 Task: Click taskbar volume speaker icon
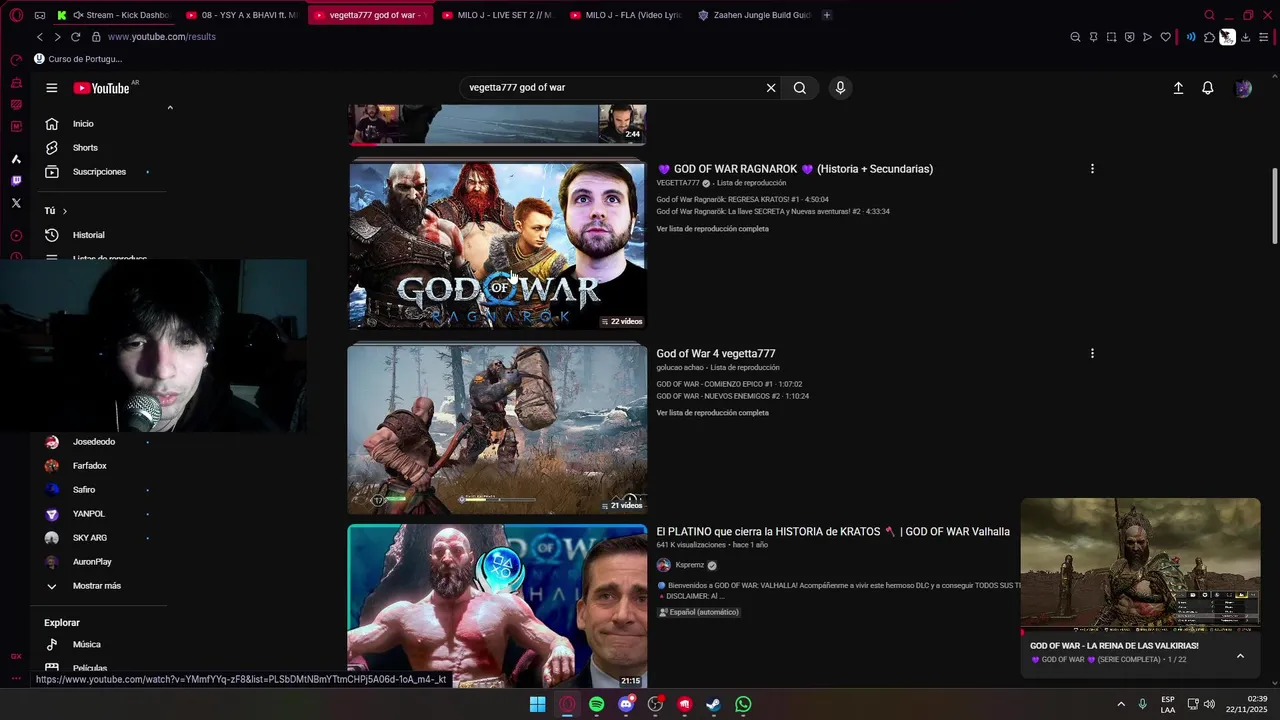pos(1209,704)
